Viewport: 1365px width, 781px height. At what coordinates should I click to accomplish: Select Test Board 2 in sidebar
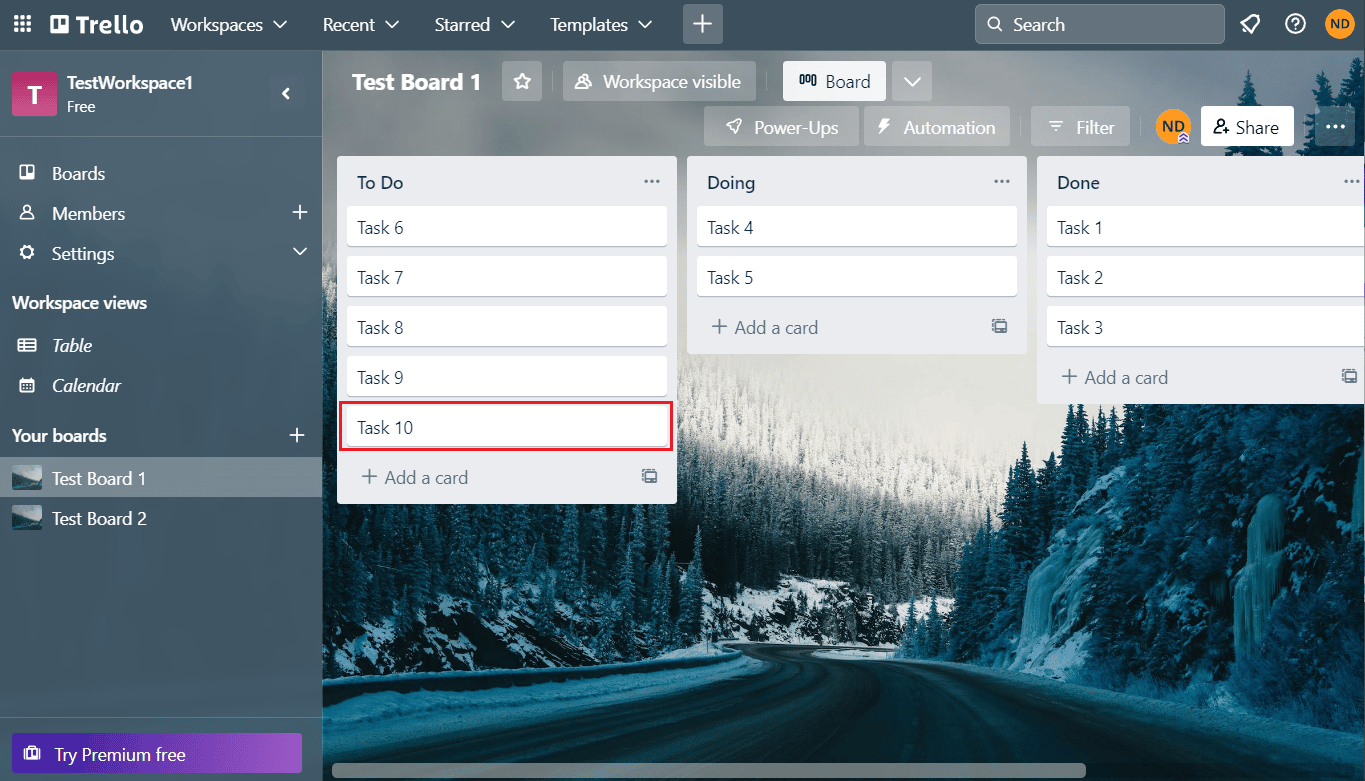(x=161, y=518)
